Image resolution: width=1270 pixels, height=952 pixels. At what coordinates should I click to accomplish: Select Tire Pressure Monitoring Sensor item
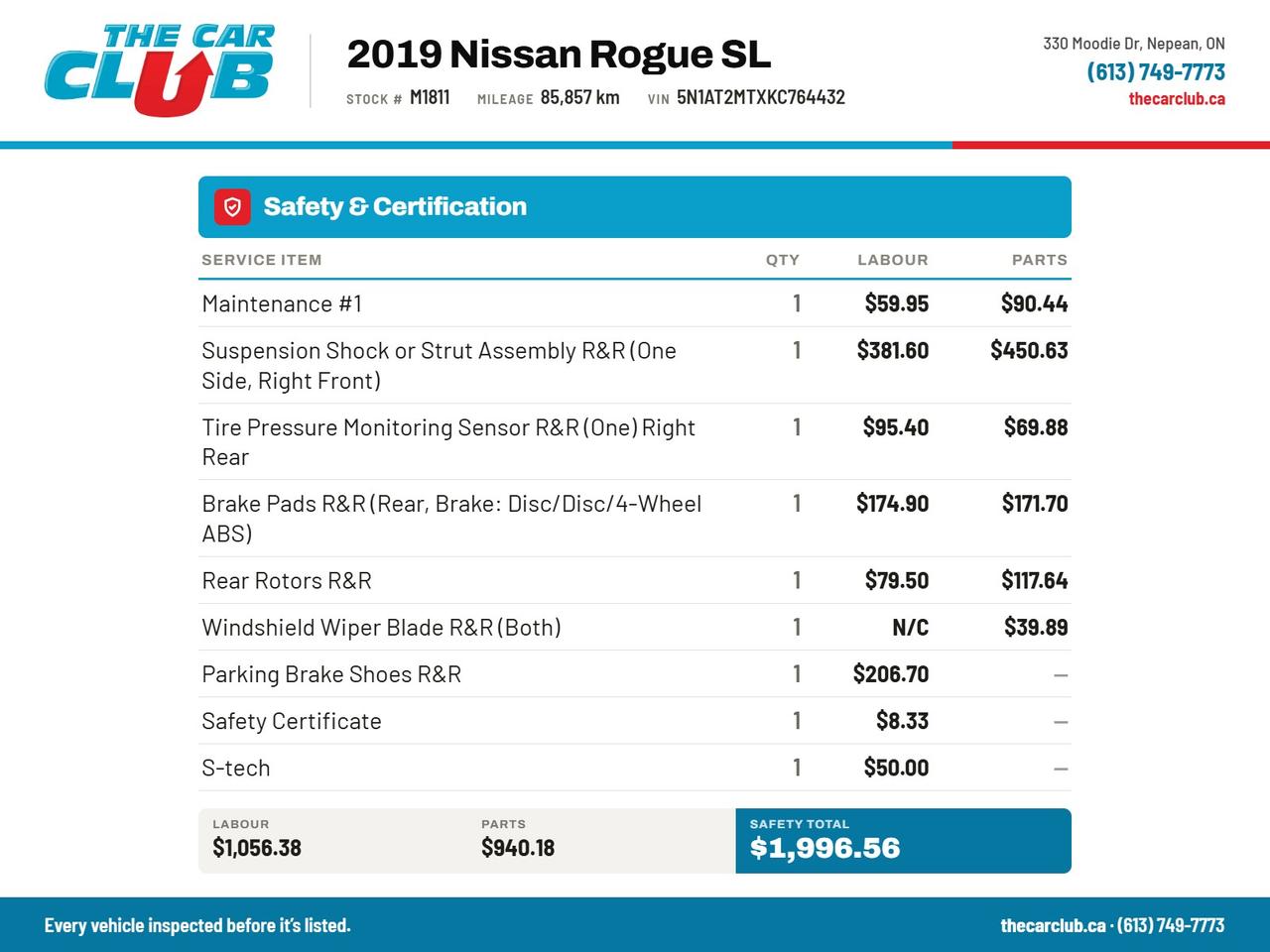coord(448,442)
